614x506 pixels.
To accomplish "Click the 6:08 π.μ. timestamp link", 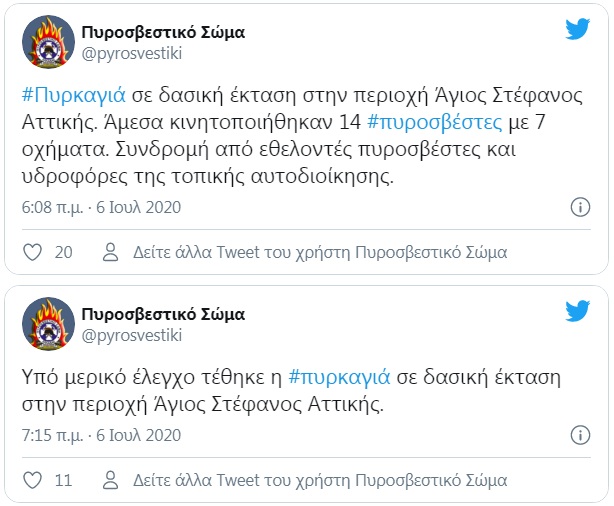I will [101, 207].
